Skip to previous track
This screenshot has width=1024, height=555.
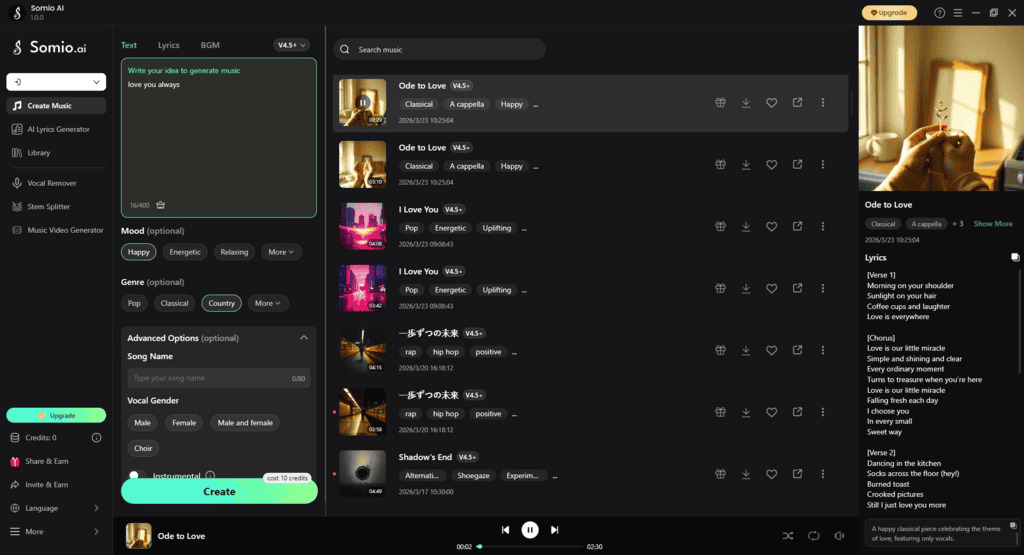click(x=505, y=530)
